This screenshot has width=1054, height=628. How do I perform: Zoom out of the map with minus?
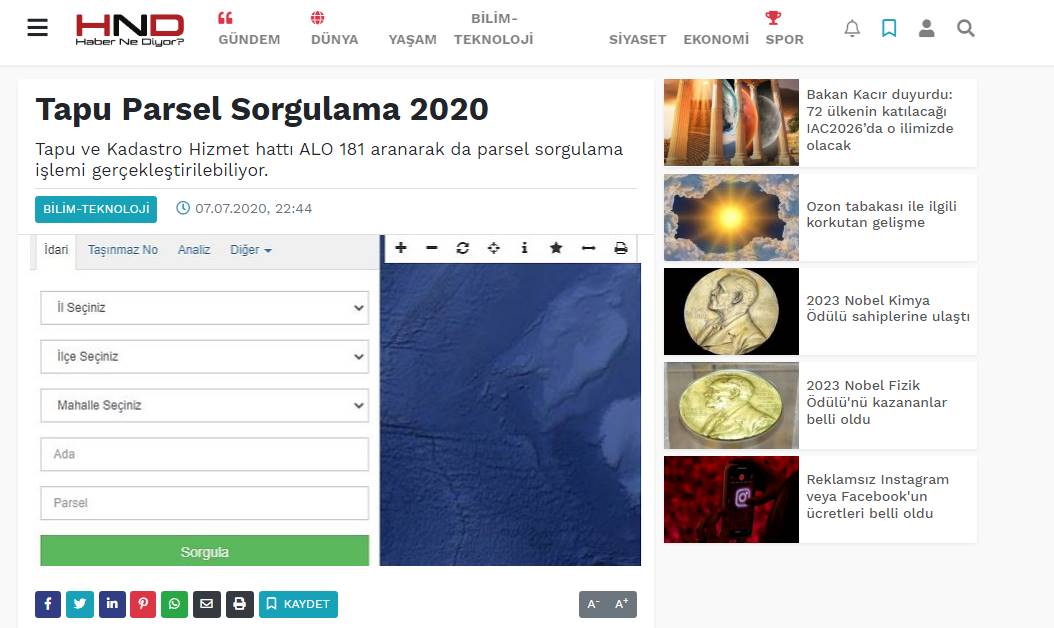432,247
